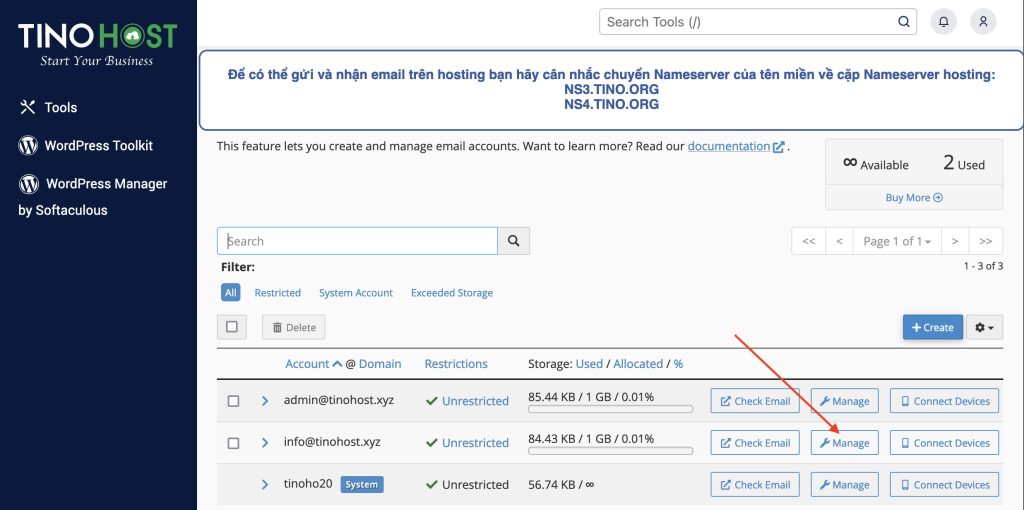The image size is (1024, 510).
Task: Click the magnifier icon in Search Tools
Action: (x=903, y=22)
